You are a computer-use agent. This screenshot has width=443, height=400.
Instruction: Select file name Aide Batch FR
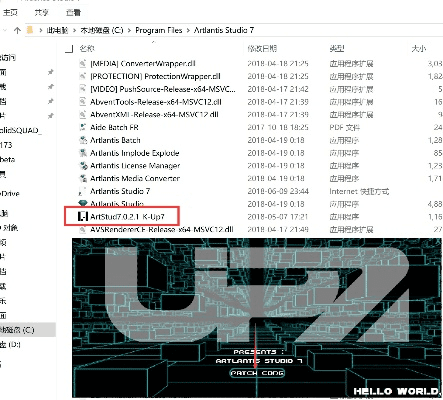pyautogui.click(x=114, y=127)
